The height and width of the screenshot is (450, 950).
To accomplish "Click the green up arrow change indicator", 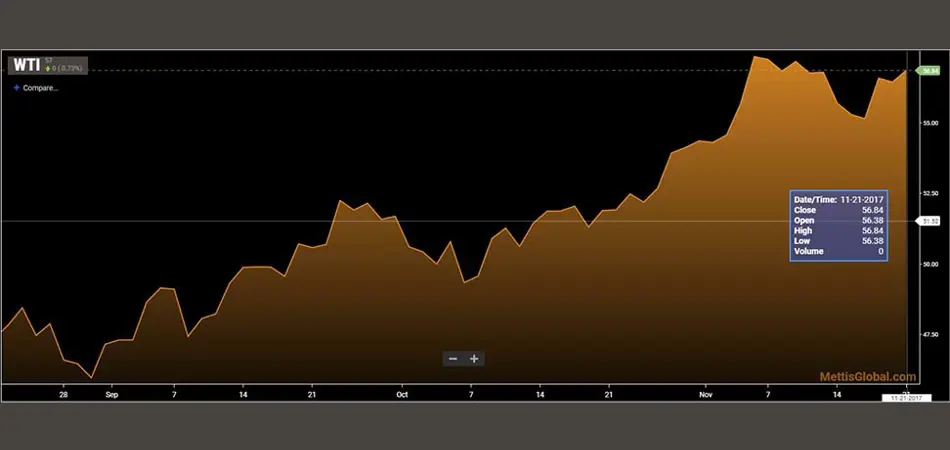I will (47, 69).
